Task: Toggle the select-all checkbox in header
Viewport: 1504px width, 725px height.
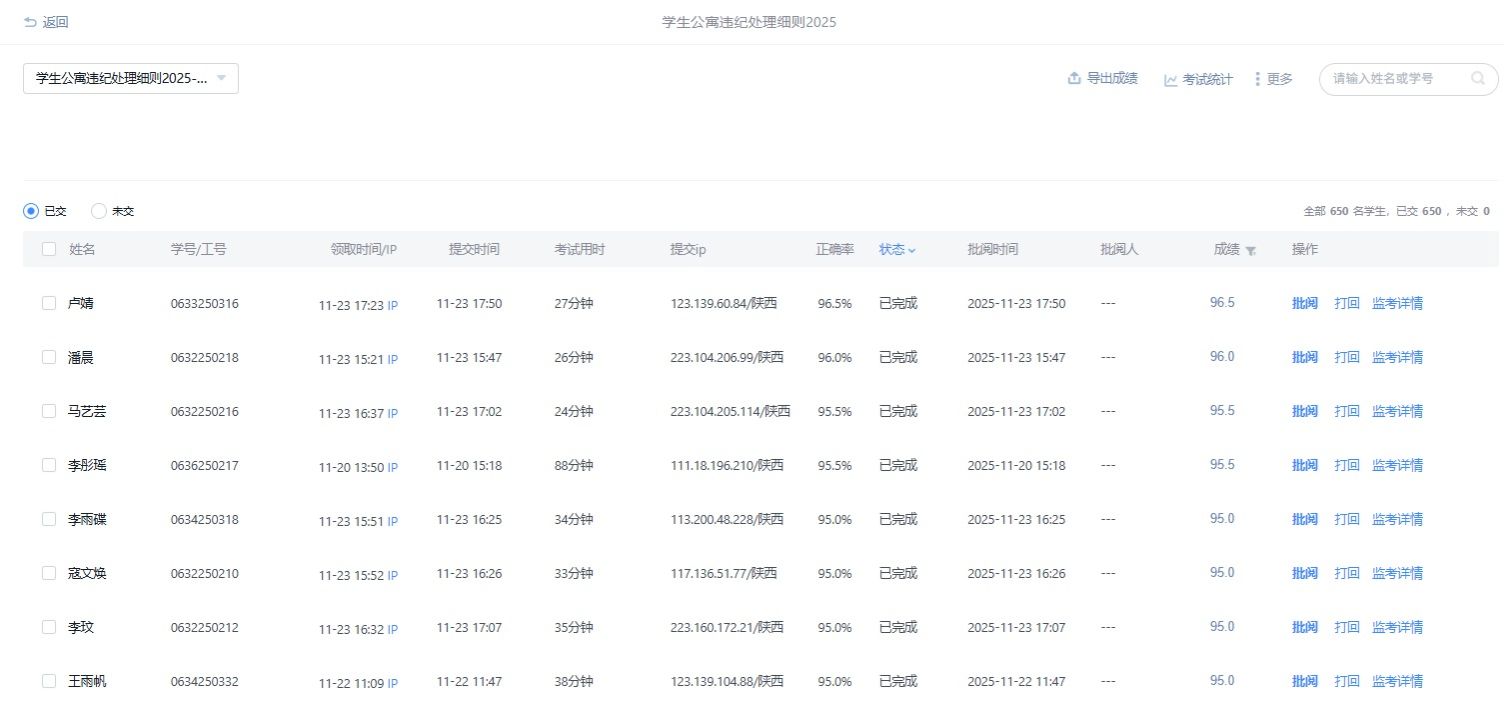Action: click(x=49, y=249)
